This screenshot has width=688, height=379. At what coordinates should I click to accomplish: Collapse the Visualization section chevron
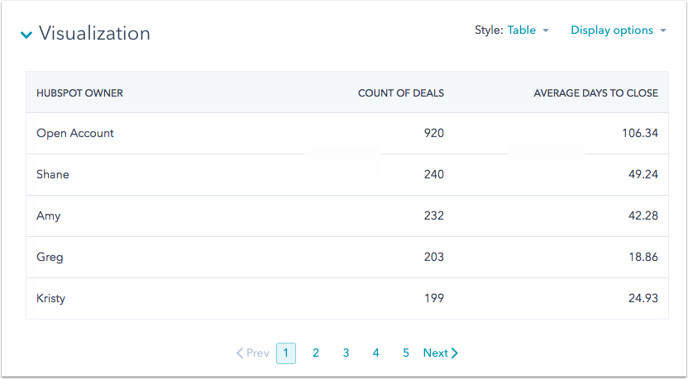coord(26,35)
